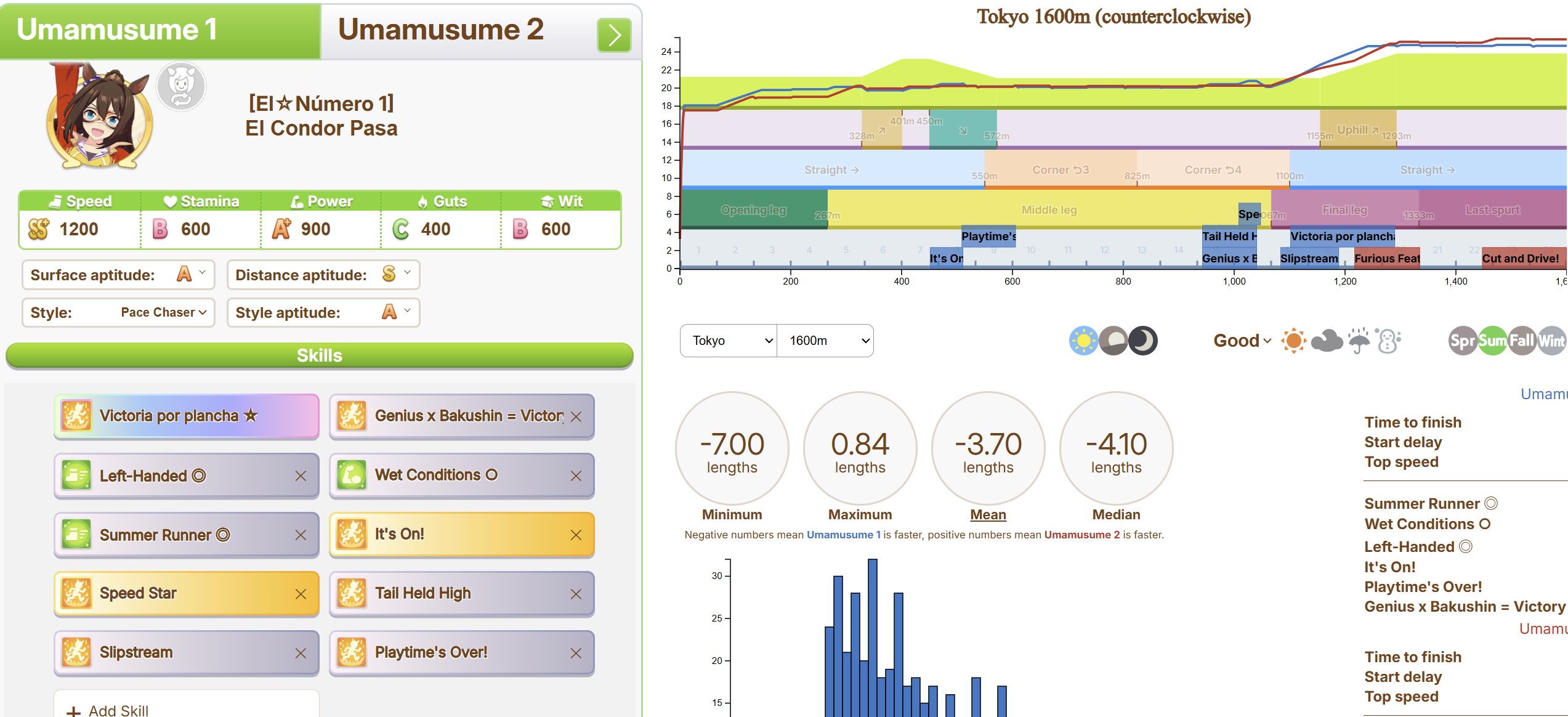Choose cloudy weather icon
The height and width of the screenshot is (717, 1568).
[x=1326, y=341]
